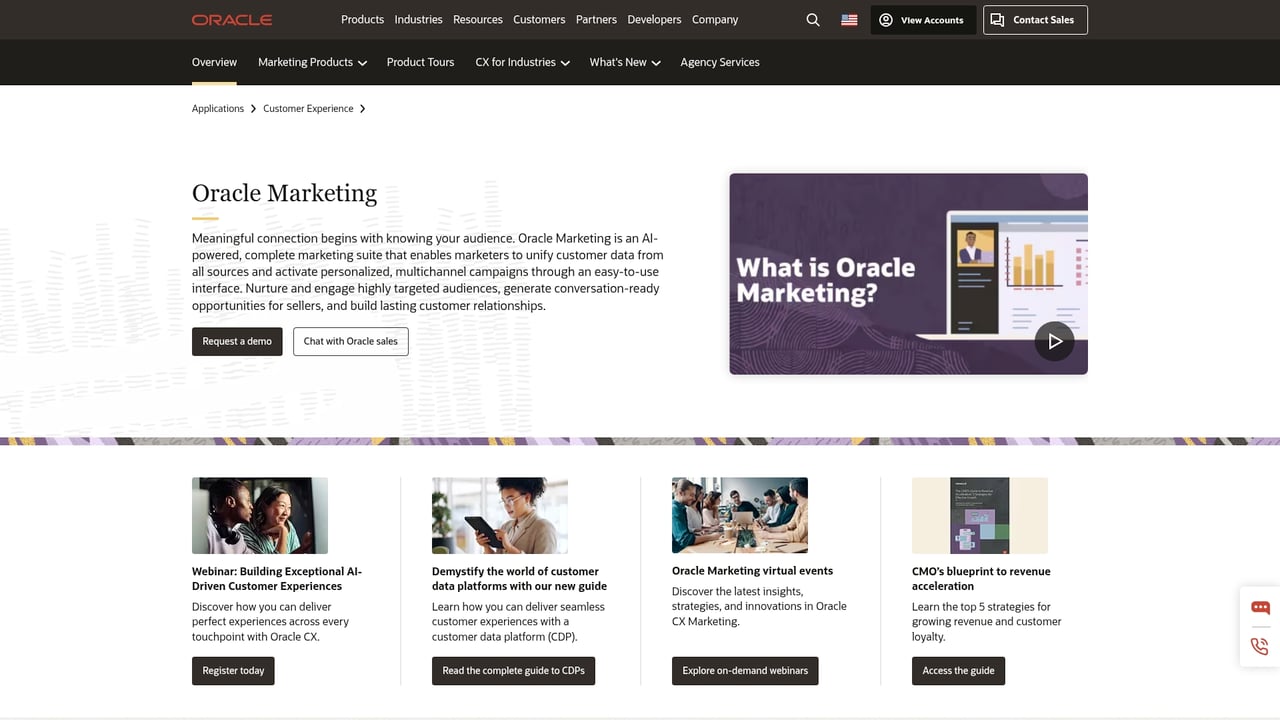This screenshot has height=720, width=1280.
Task: Open the red live chat bubble icon
Action: click(x=1259, y=607)
